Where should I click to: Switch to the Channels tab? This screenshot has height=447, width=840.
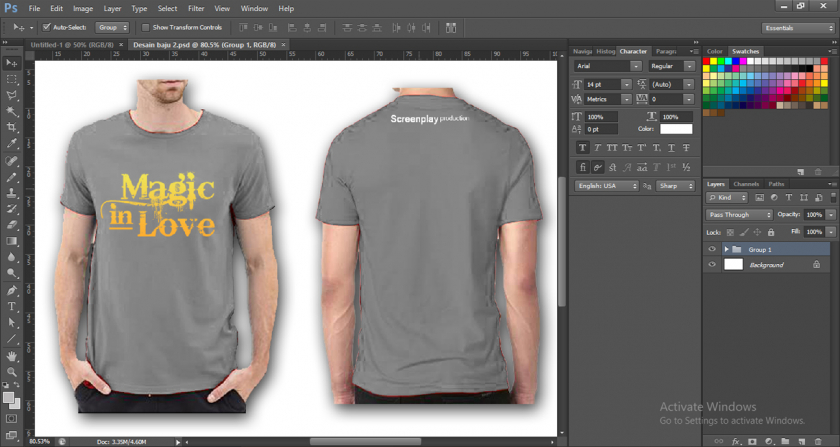[x=746, y=184]
